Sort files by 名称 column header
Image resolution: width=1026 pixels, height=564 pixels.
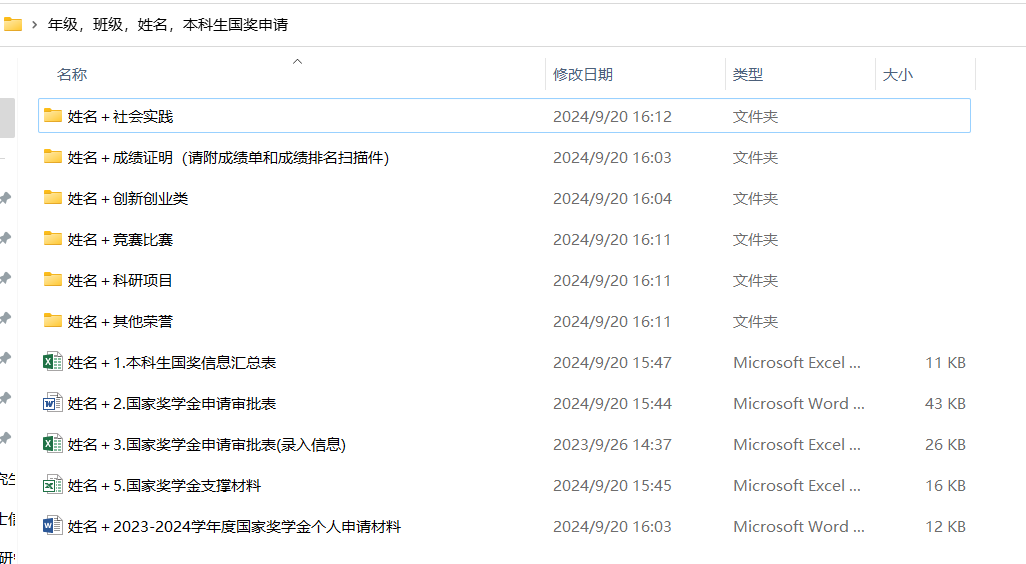[72, 75]
